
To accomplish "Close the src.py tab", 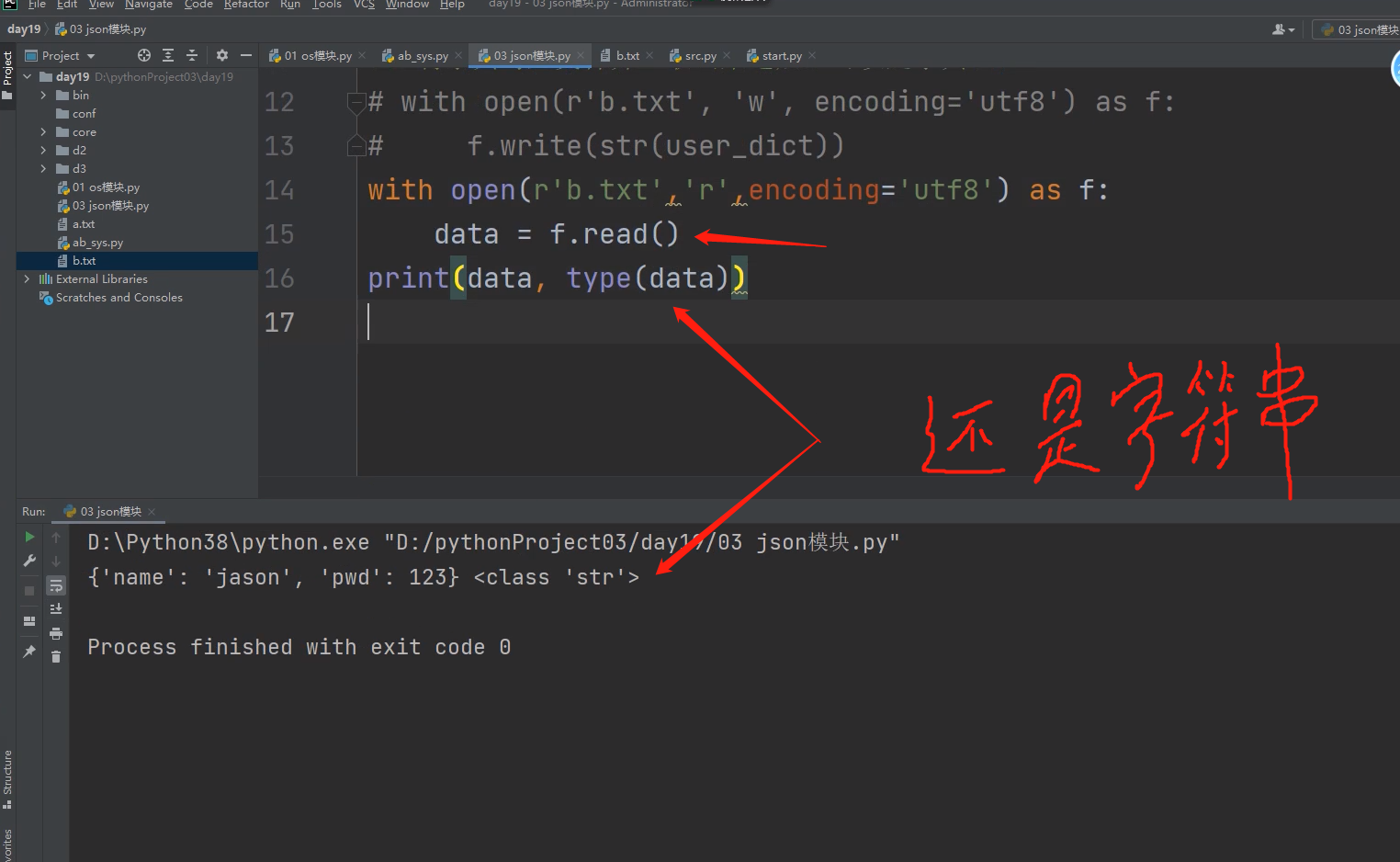I will coord(727,56).
